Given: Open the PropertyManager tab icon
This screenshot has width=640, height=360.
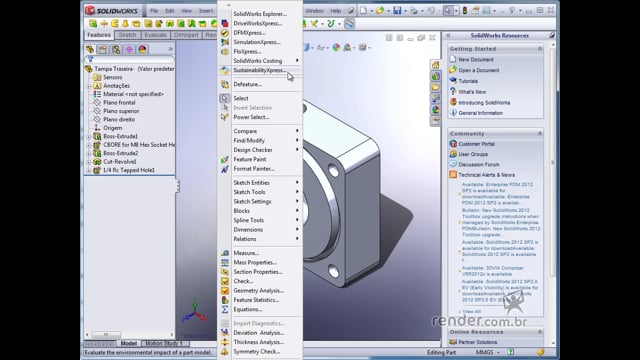Looking at the screenshot, I should tap(103, 49).
